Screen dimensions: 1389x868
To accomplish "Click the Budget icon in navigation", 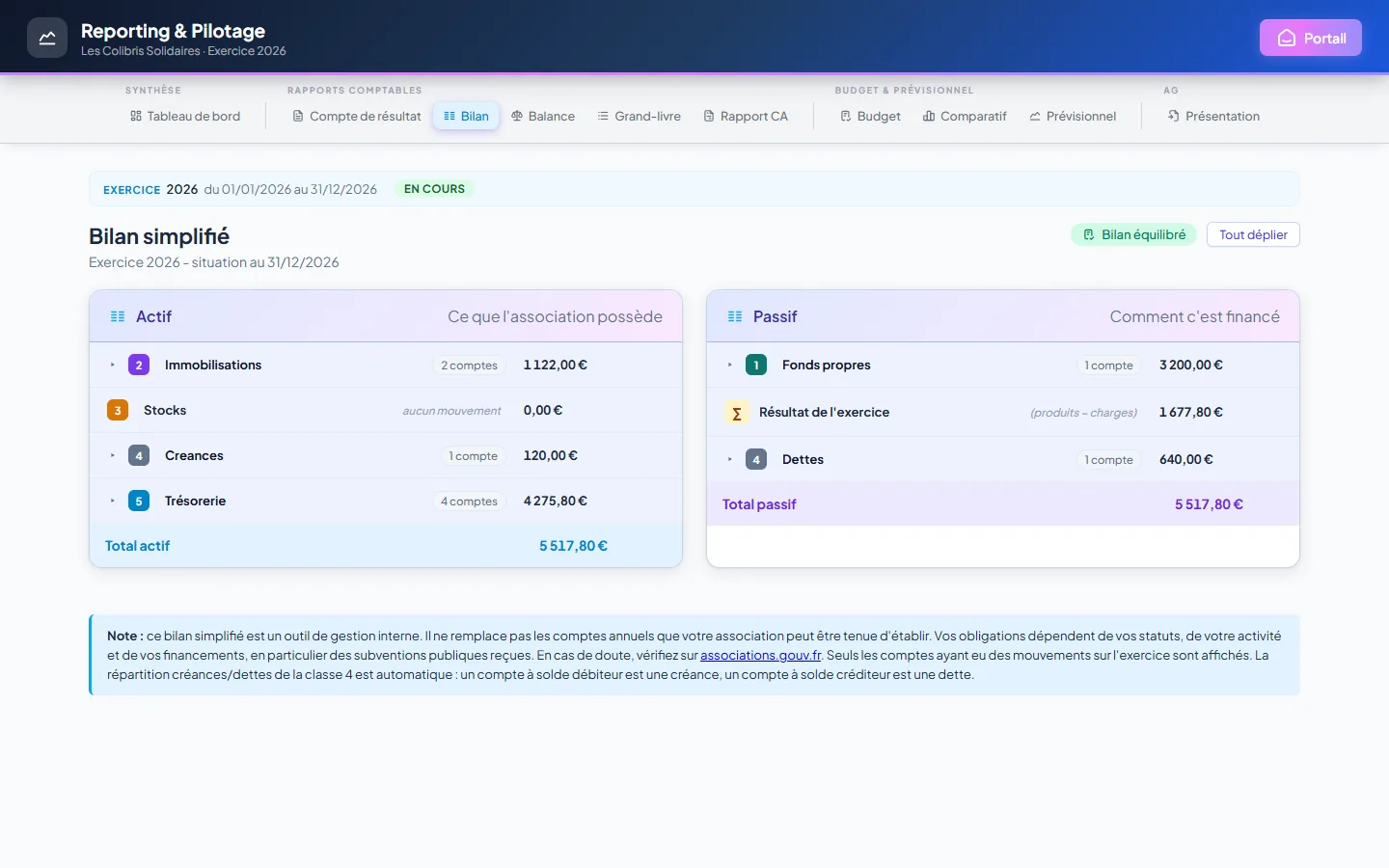I will (846, 117).
